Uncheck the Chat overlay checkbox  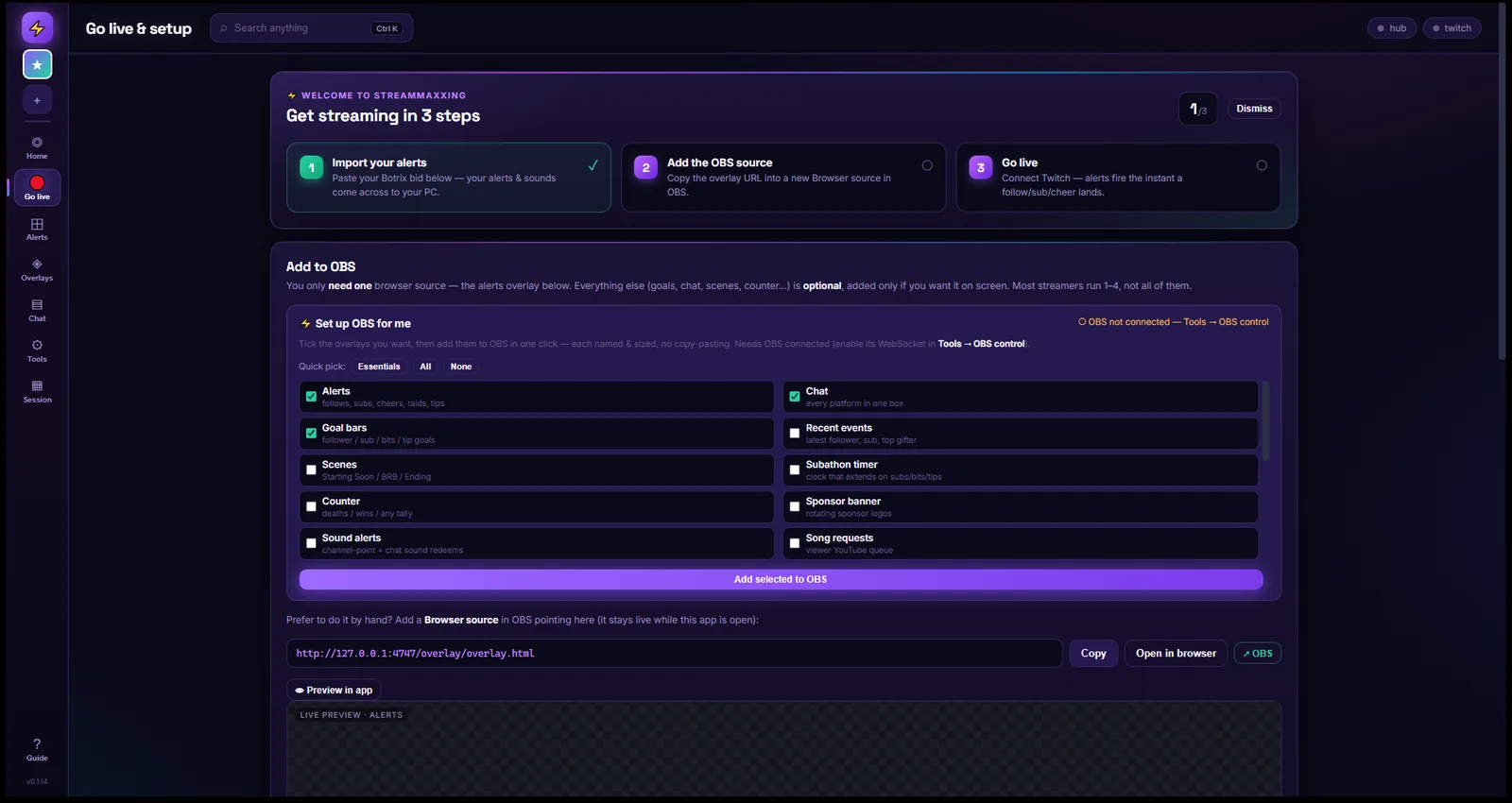(x=795, y=397)
